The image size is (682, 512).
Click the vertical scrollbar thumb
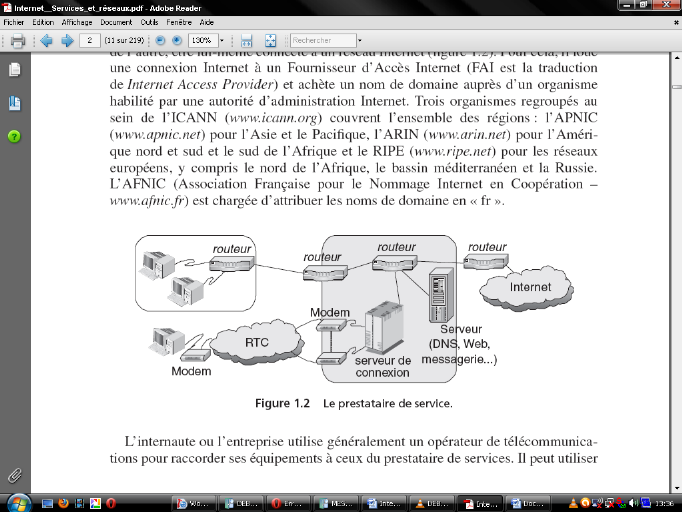pos(677,87)
